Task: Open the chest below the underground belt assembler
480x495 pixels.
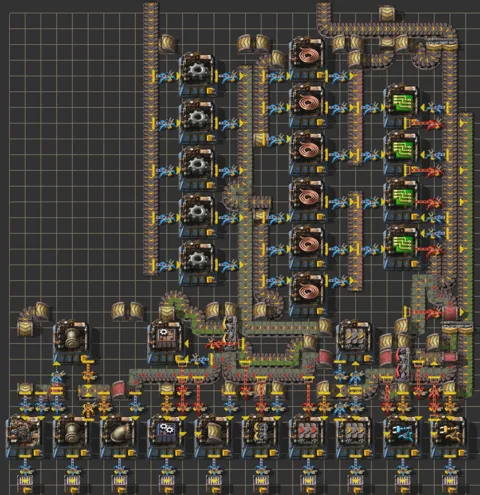Action: point(214,481)
